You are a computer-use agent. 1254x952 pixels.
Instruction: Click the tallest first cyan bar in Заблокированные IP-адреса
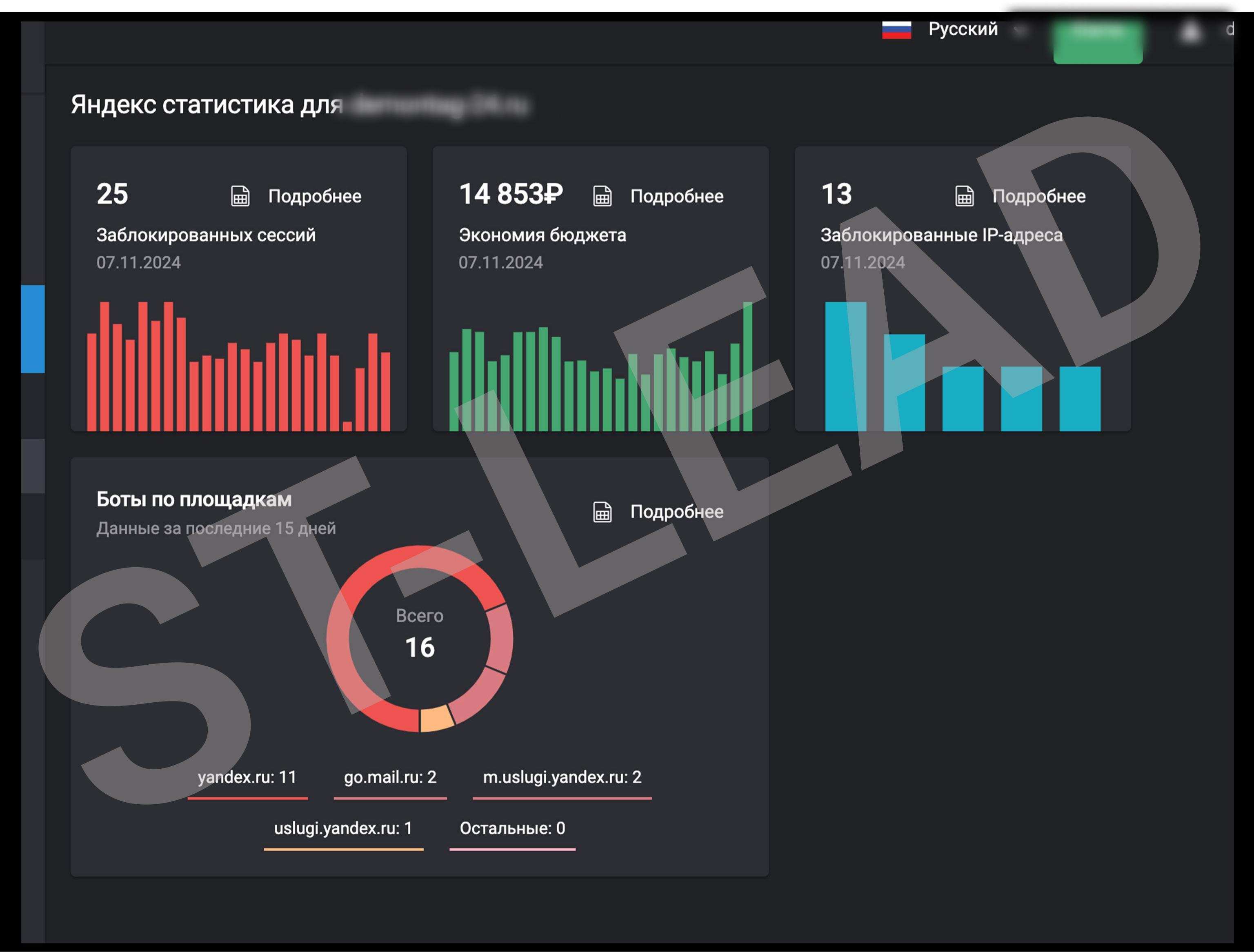(x=845, y=366)
